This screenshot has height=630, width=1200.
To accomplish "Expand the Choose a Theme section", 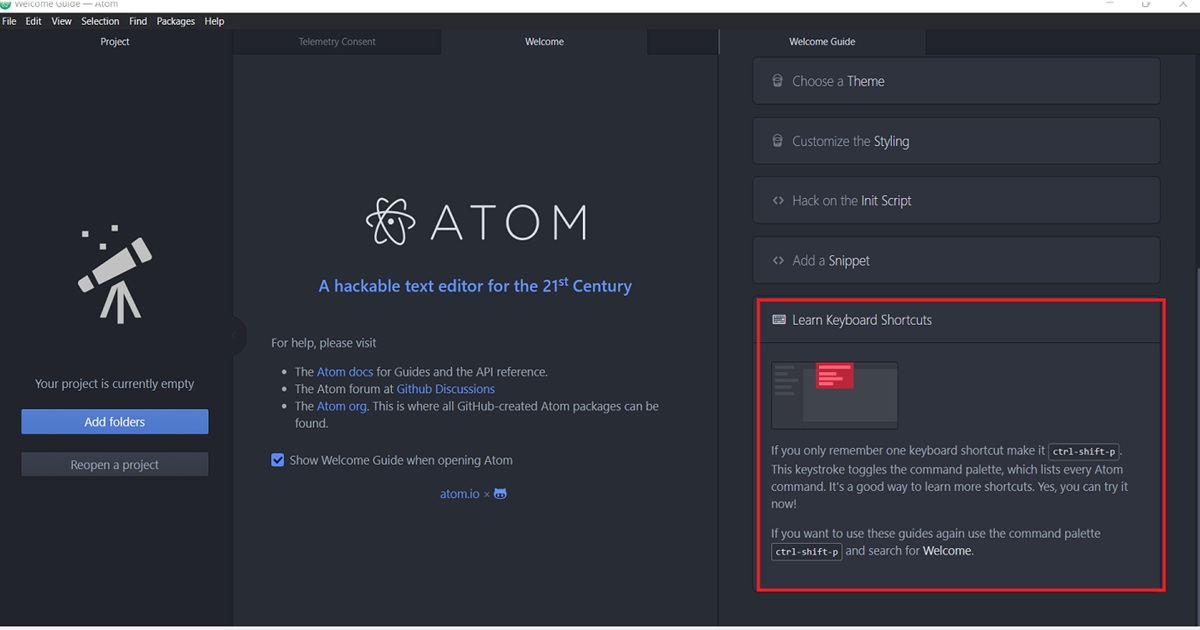I will pos(955,81).
